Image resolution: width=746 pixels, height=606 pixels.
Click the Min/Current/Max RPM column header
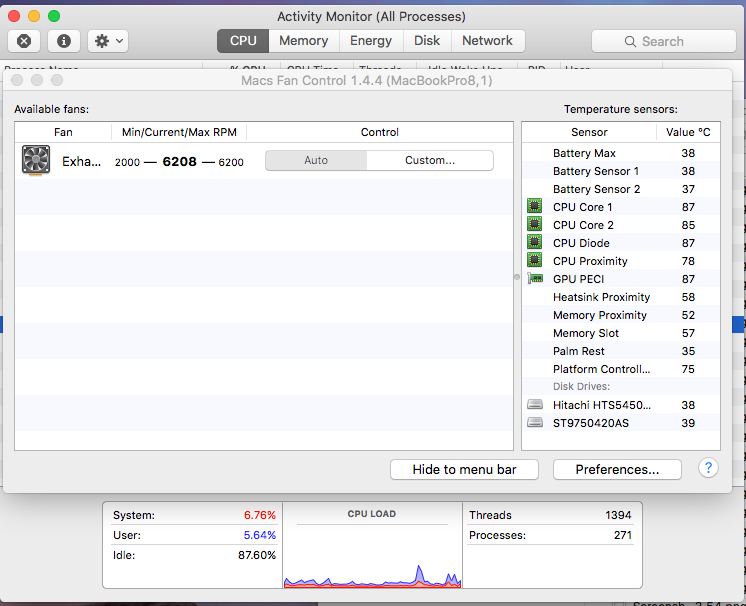pos(179,132)
